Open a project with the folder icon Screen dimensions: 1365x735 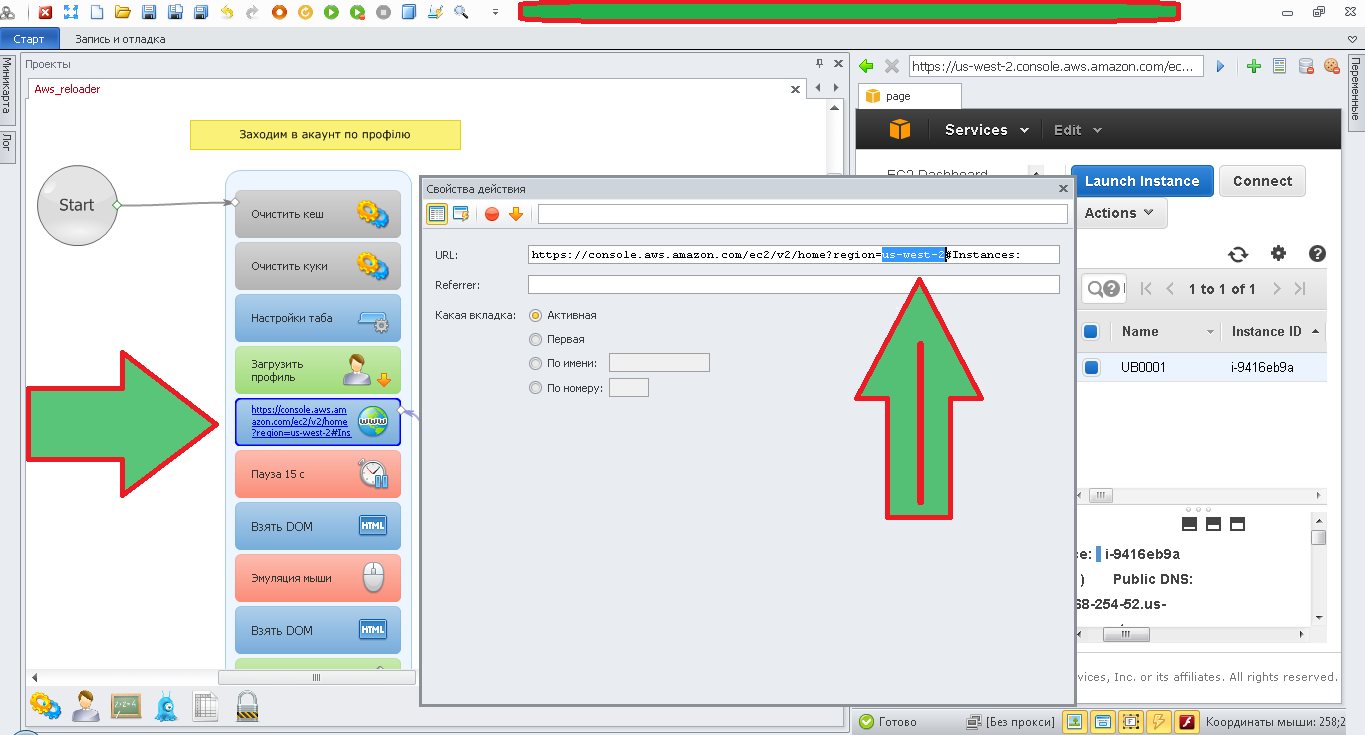click(x=123, y=12)
